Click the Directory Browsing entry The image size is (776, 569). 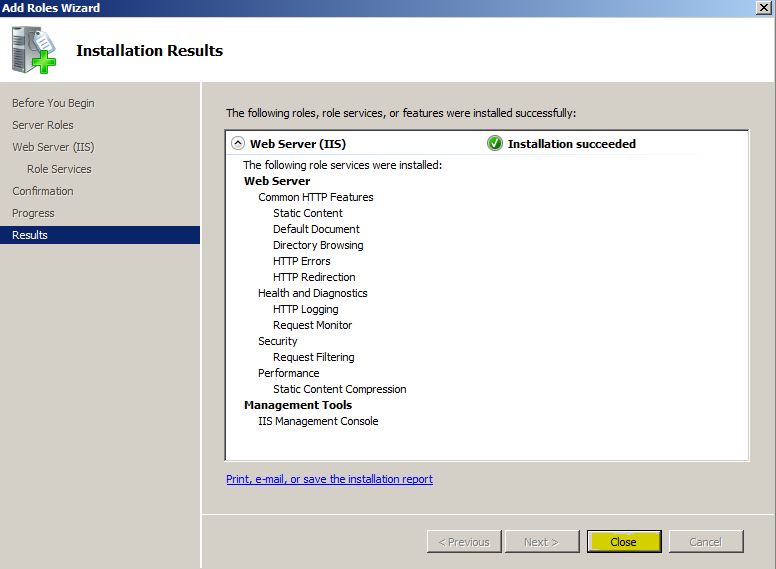[x=318, y=245]
